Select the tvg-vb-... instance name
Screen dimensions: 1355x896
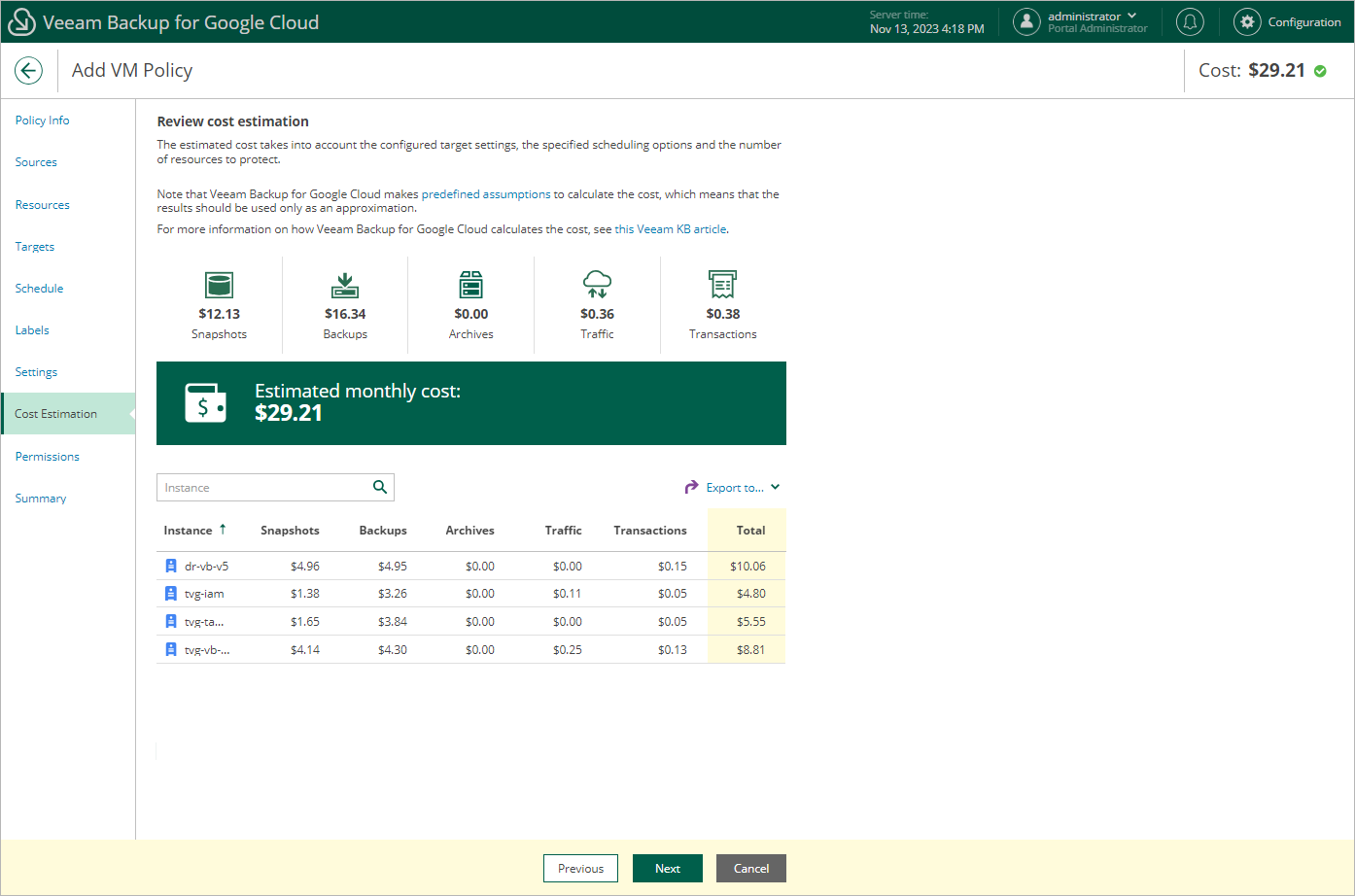coord(207,650)
